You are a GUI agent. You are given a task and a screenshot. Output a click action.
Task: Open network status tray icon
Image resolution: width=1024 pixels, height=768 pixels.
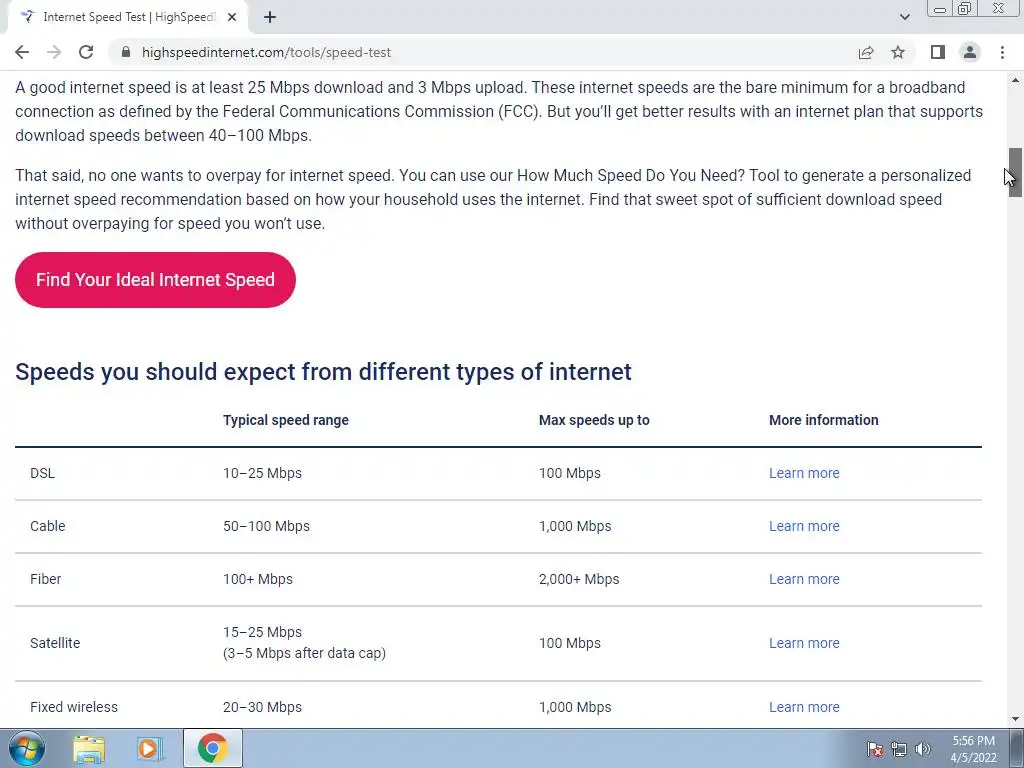coord(899,749)
